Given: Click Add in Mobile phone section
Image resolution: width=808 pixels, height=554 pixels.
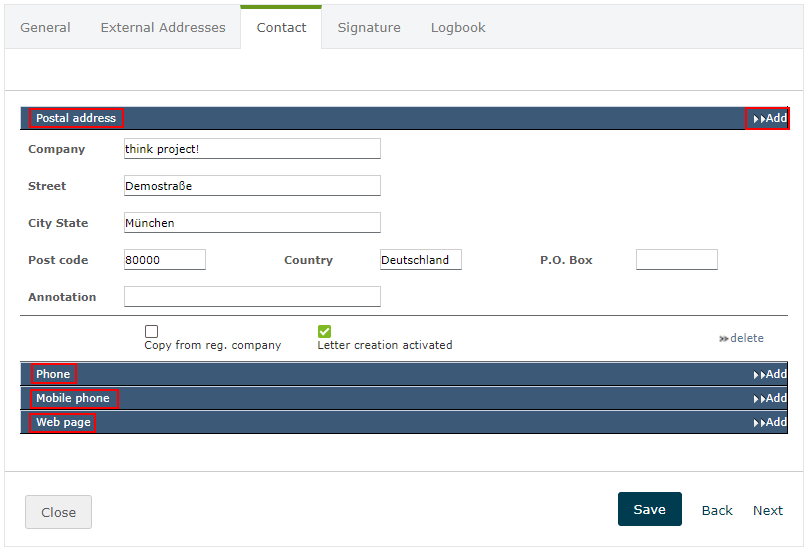Looking at the screenshot, I should (x=770, y=398).
